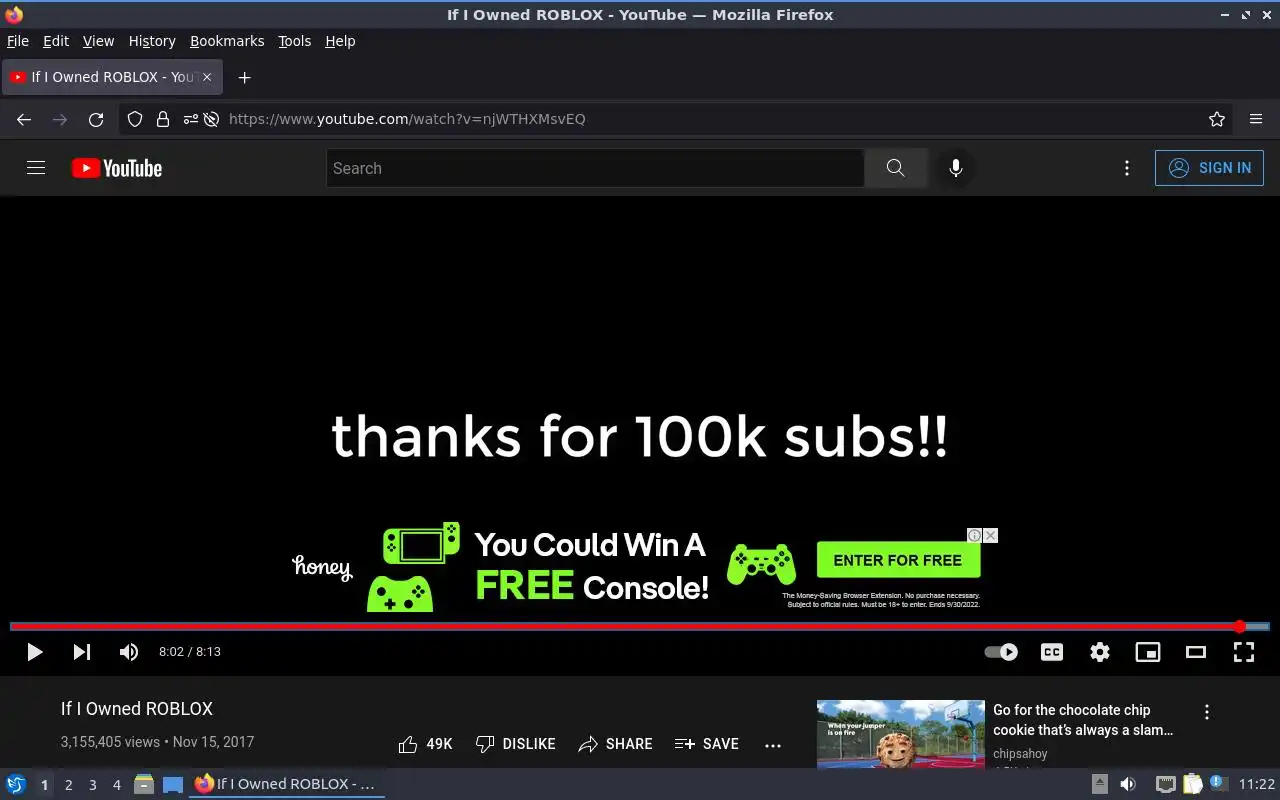
Task: Like the video (49K)
Action: (425, 744)
